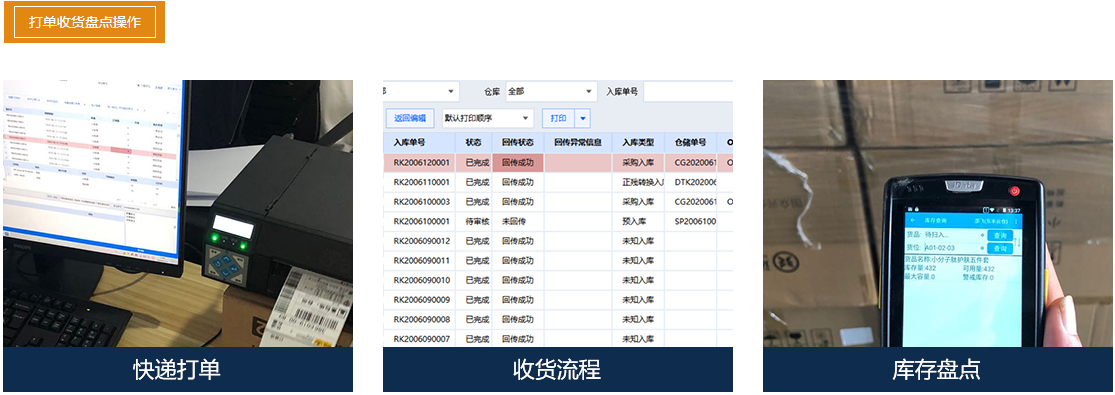Click the 回传异常信息 column header
Viewport: 1115px width, 395px height.
(x=577, y=143)
